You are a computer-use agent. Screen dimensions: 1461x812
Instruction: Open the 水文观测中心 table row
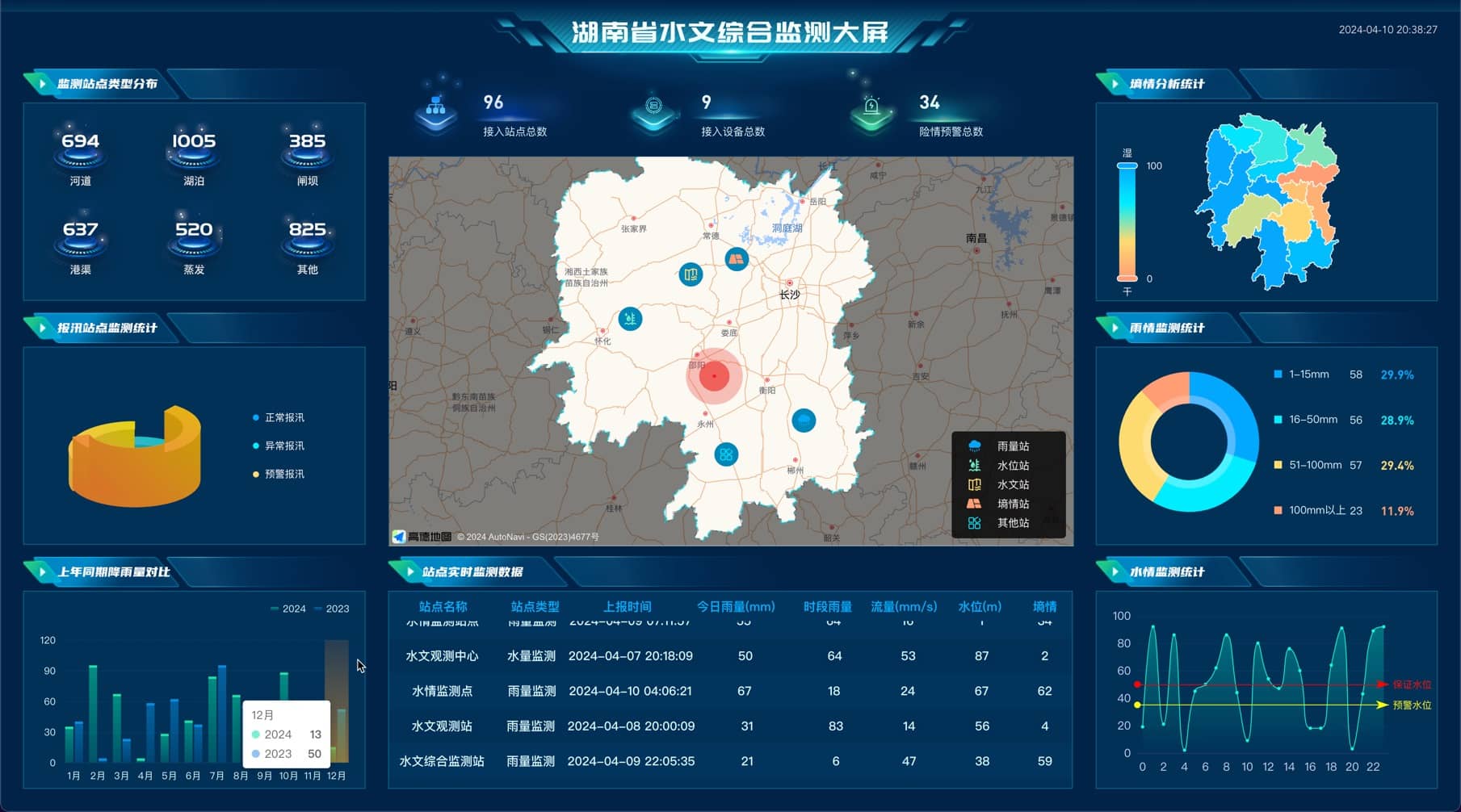coord(730,656)
